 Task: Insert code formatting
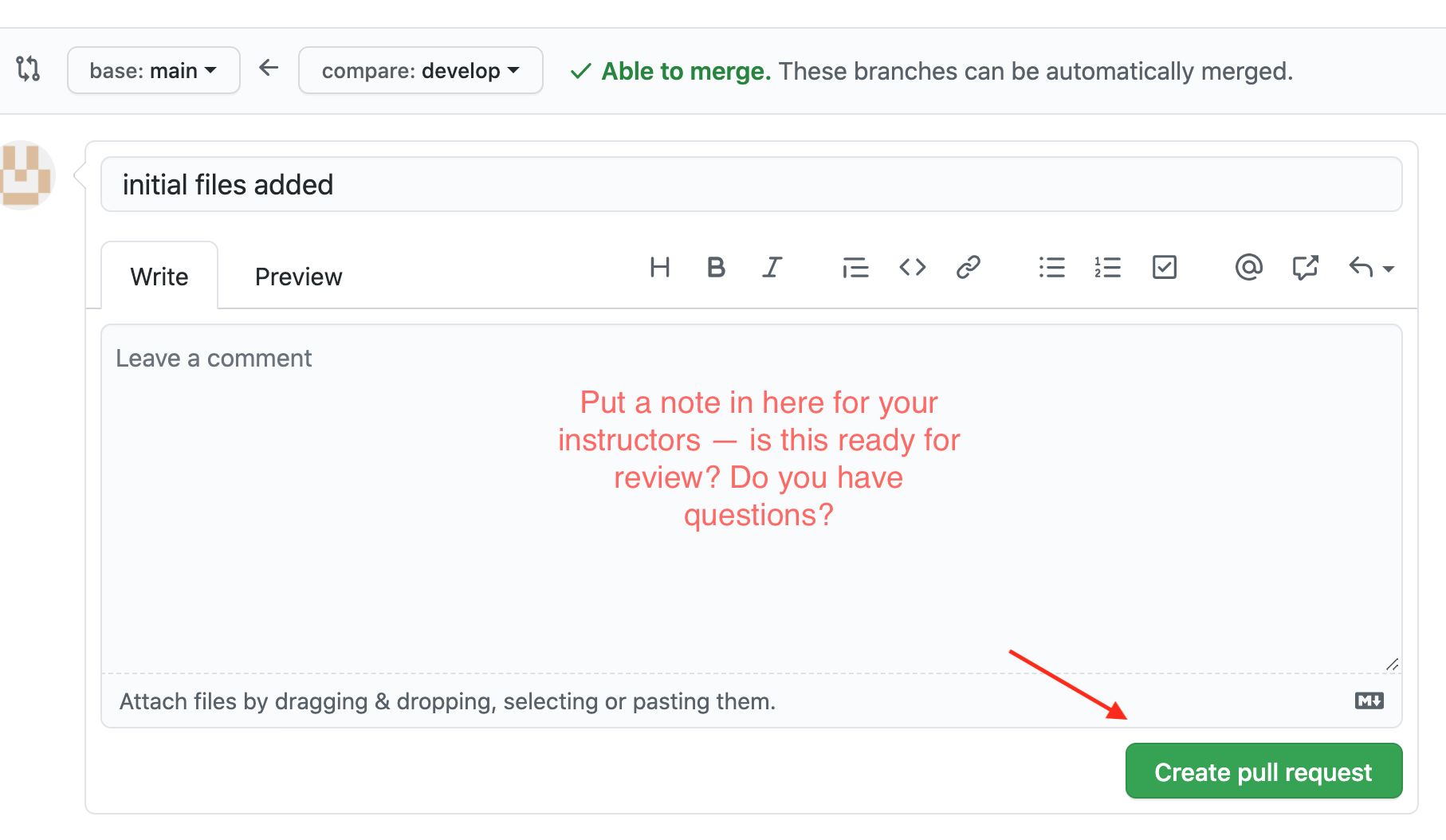[912, 267]
